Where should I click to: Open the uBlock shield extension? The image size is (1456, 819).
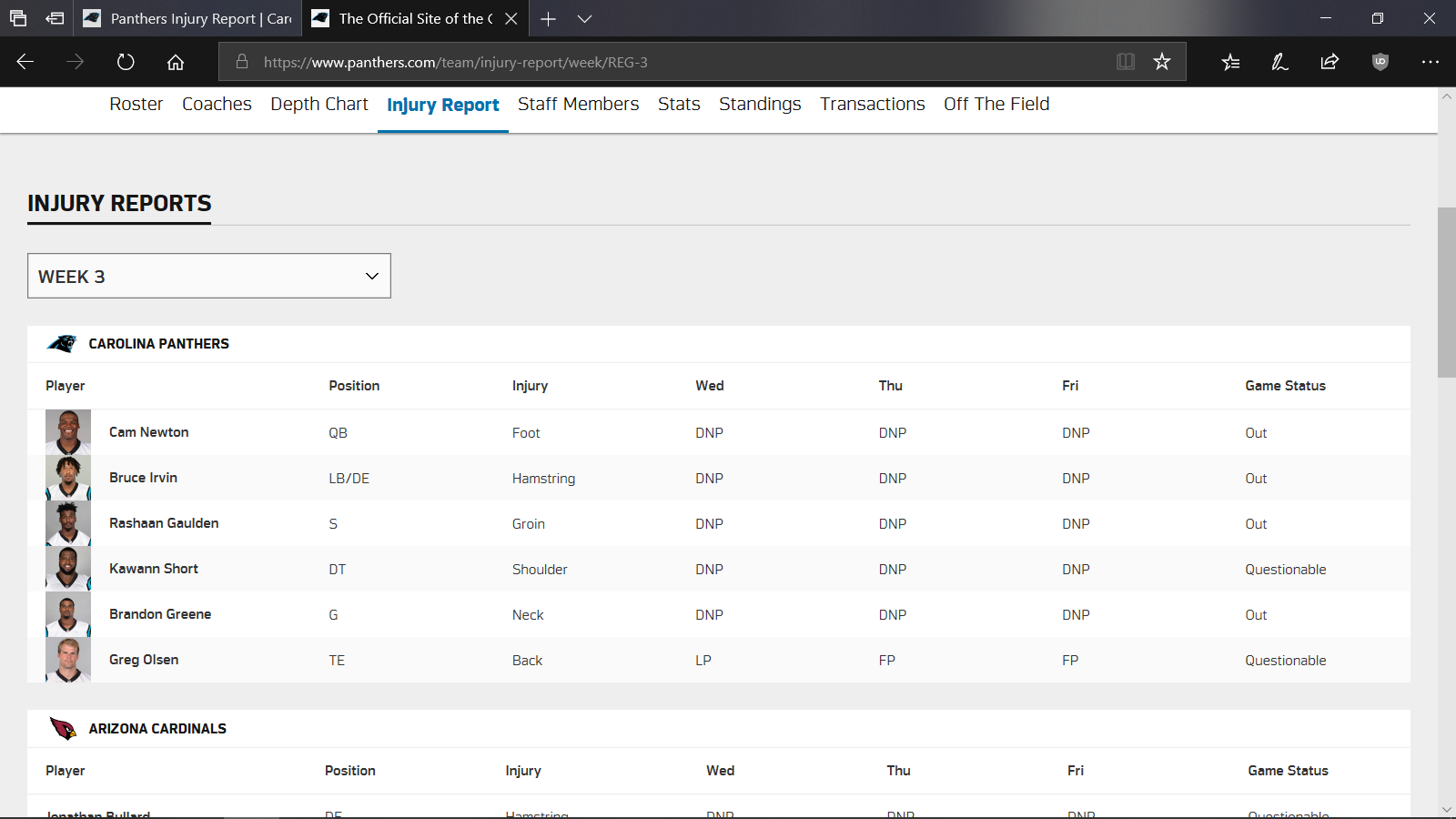point(1380,62)
